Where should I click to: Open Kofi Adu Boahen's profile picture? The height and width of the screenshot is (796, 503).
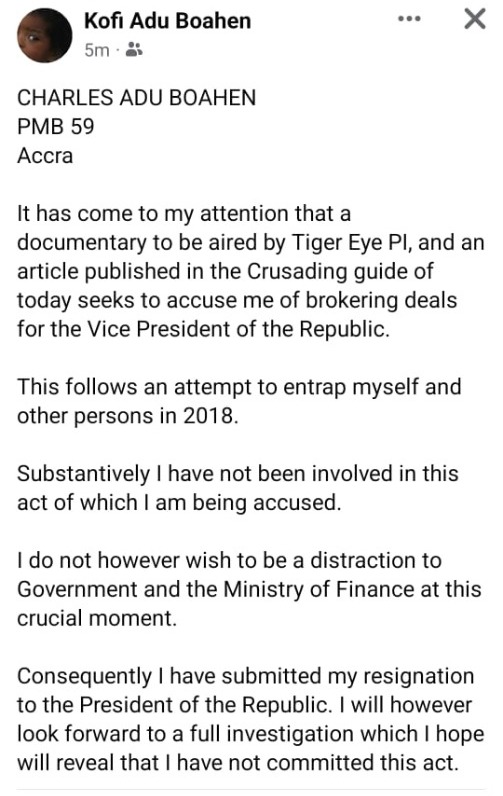[45, 35]
